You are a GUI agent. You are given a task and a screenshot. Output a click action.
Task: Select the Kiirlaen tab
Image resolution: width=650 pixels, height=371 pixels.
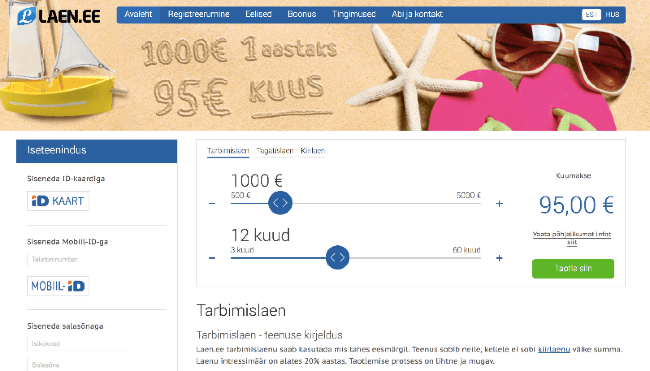[x=313, y=151]
